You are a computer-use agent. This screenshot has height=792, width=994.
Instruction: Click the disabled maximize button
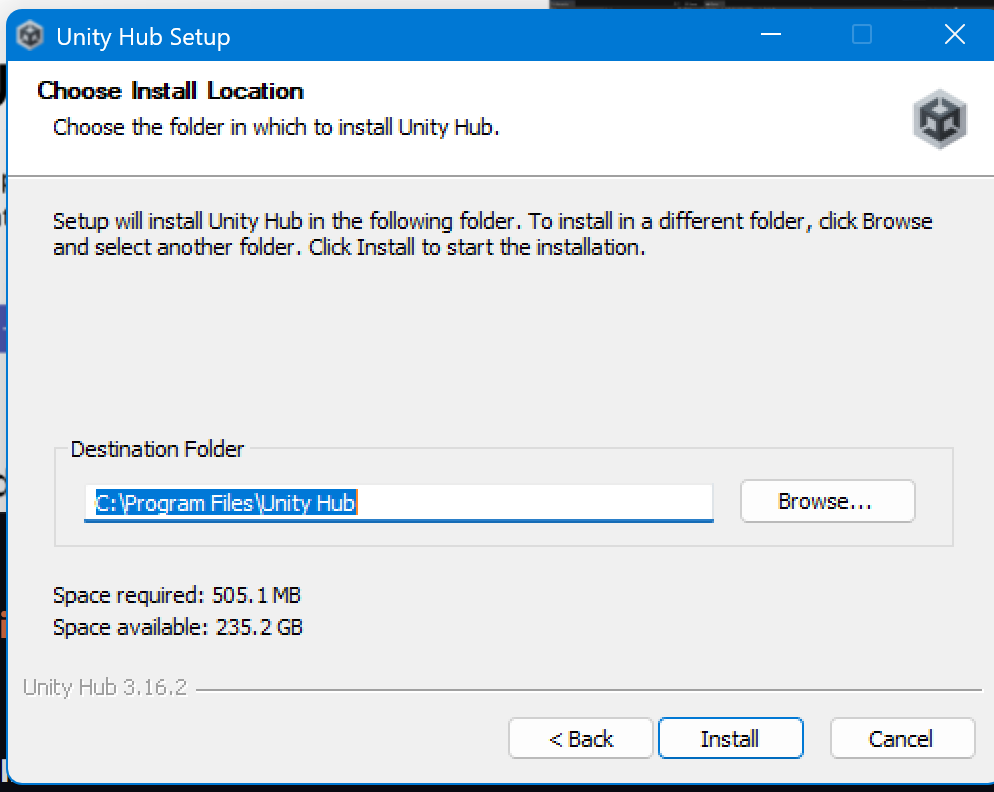tap(862, 34)
